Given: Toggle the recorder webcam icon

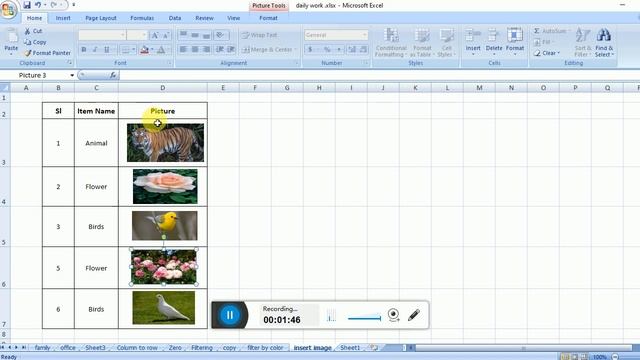Looking at the screenshot, I should point(393,315).
